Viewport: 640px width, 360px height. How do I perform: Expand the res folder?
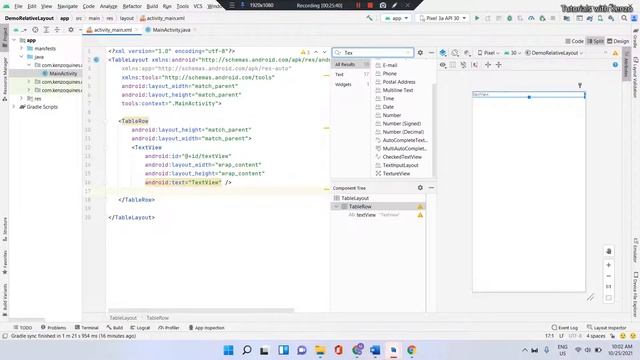tap(22, 98)
